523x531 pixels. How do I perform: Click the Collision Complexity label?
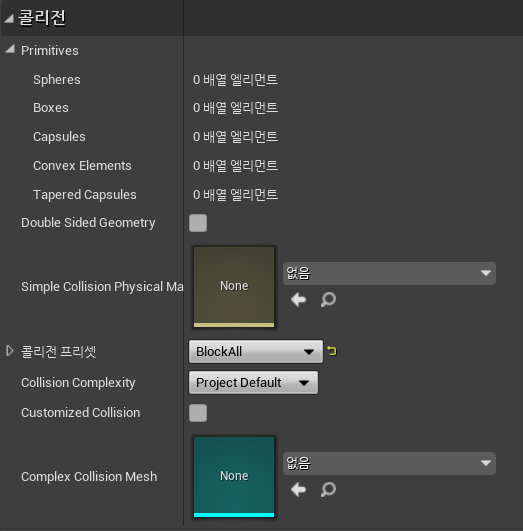(x=78, y=383)
